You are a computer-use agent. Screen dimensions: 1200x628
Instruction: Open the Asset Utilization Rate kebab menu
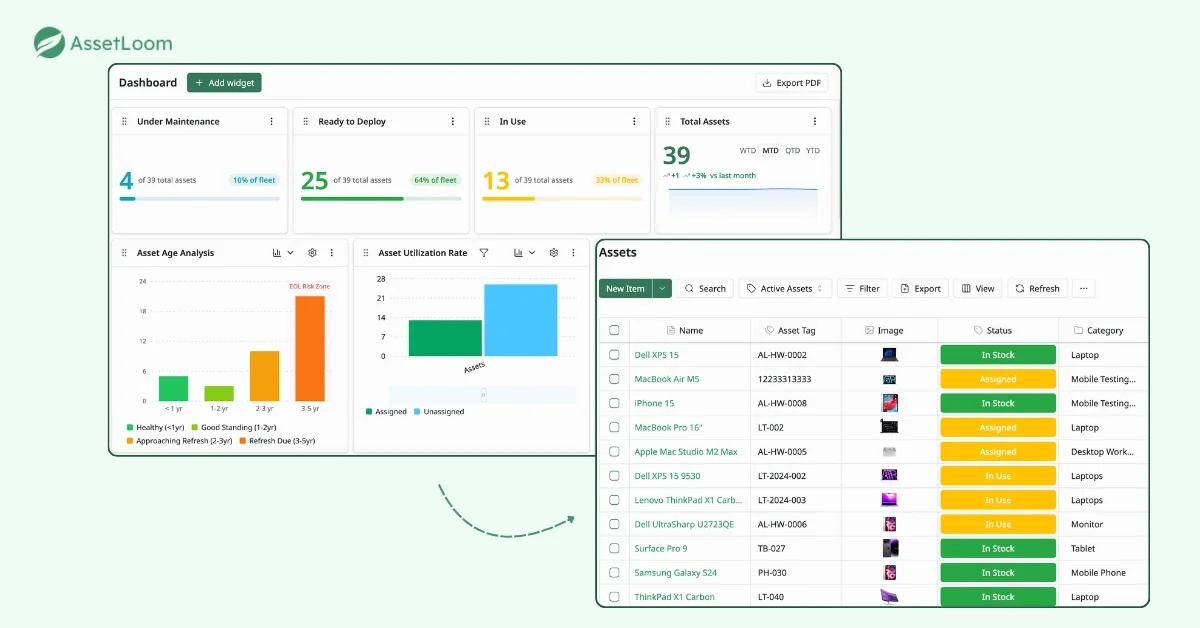pos(573,253)
